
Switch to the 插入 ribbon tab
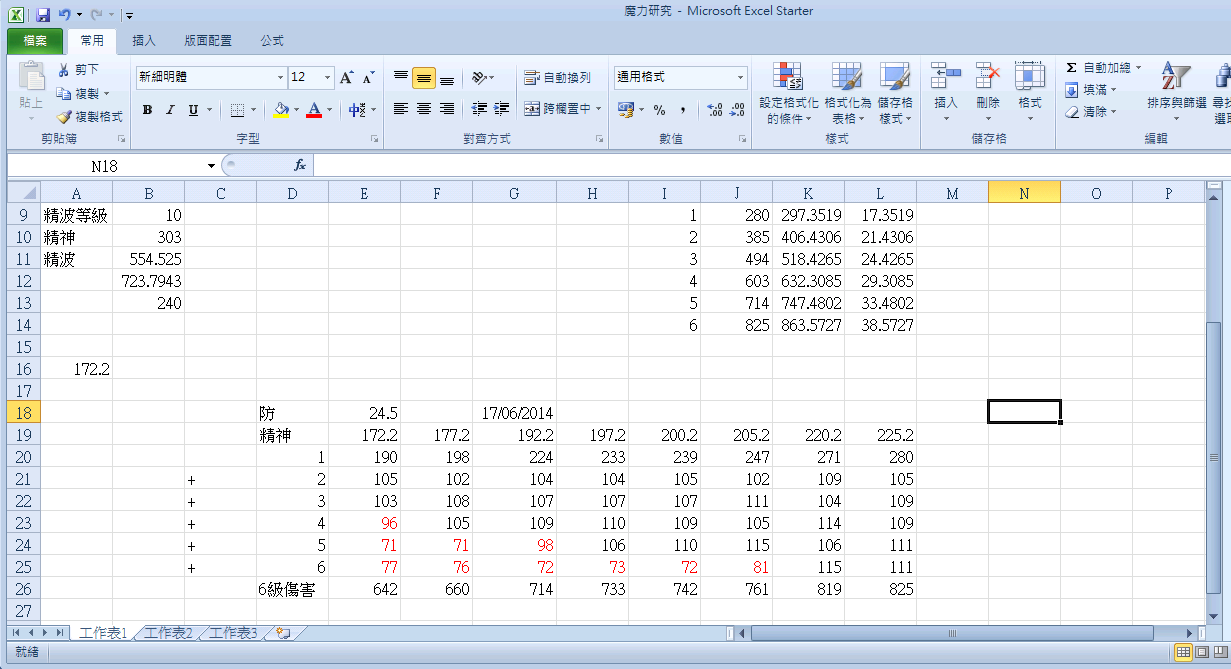pos(144,41)
